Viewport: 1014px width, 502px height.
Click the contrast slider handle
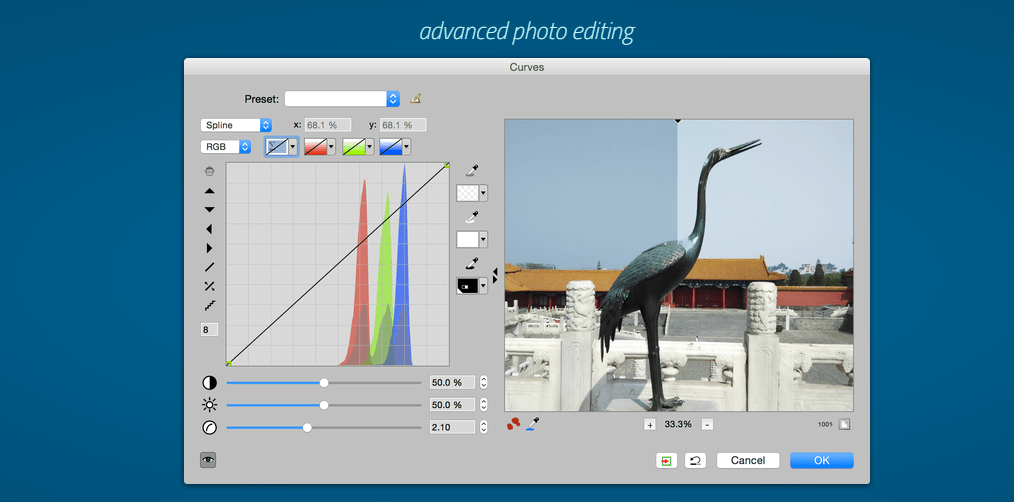point(324,382)
